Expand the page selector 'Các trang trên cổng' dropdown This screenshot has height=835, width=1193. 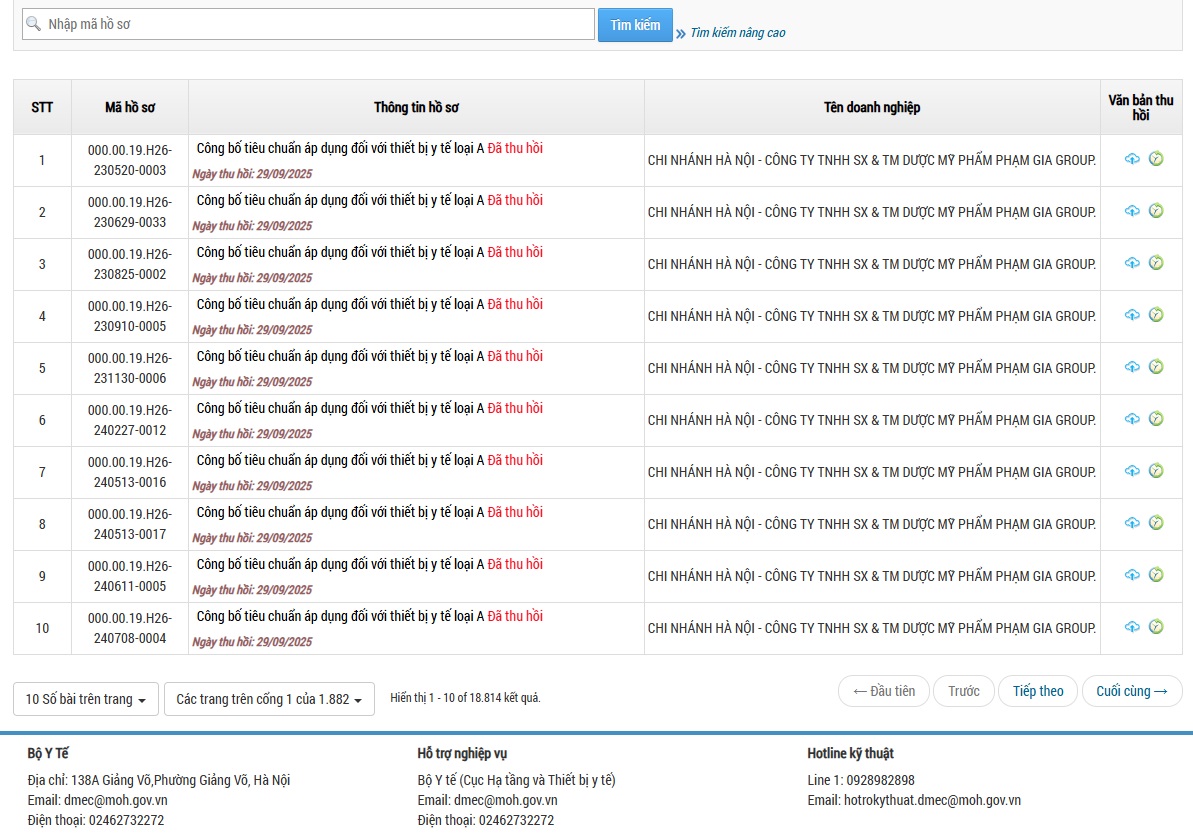269,699
